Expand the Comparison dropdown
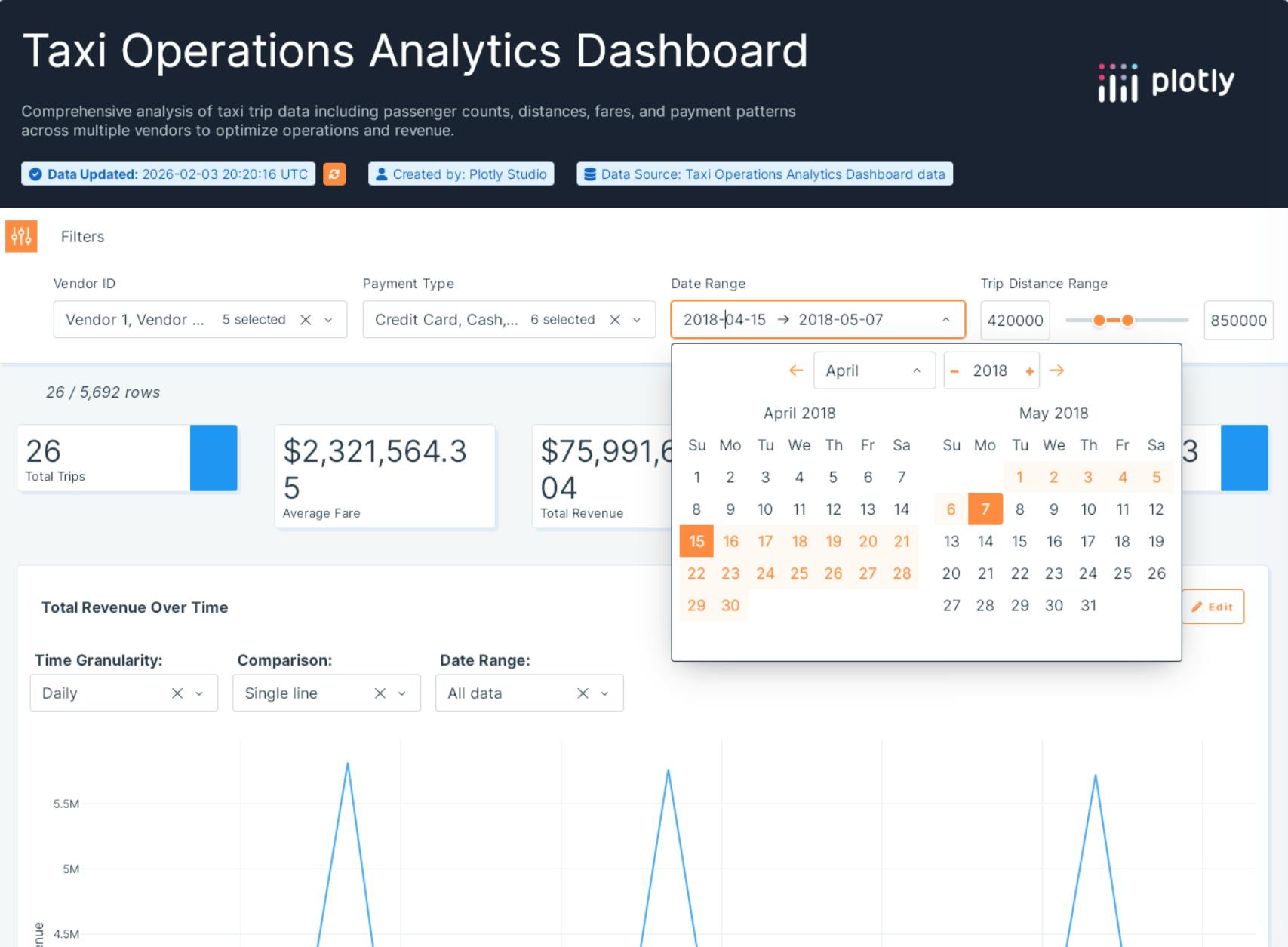Screen dimensions: 1288x947 (401, 693)
